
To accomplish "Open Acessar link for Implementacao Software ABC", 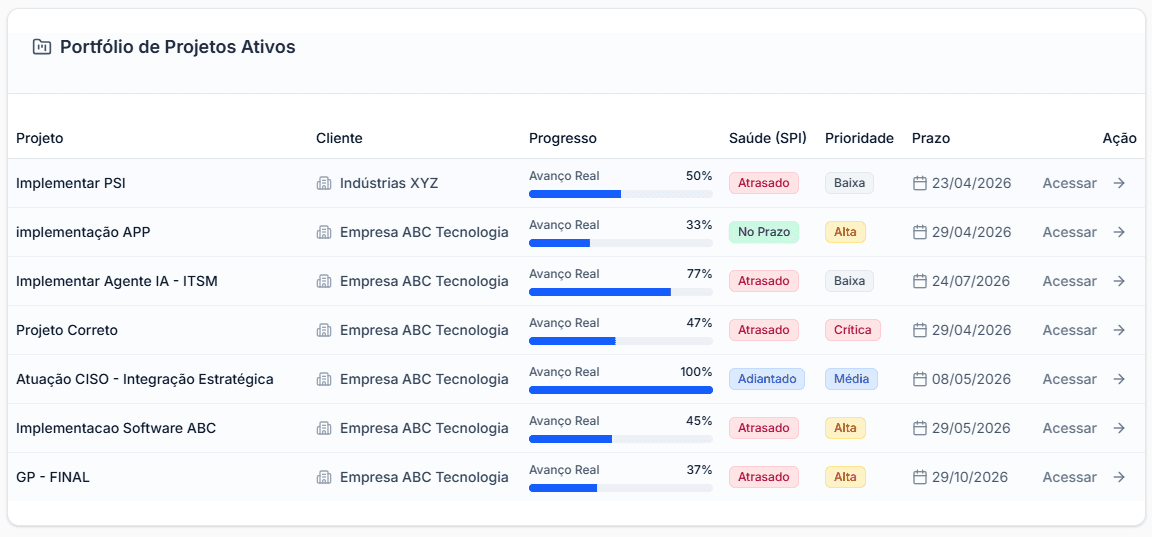I will coord(1069,428).
